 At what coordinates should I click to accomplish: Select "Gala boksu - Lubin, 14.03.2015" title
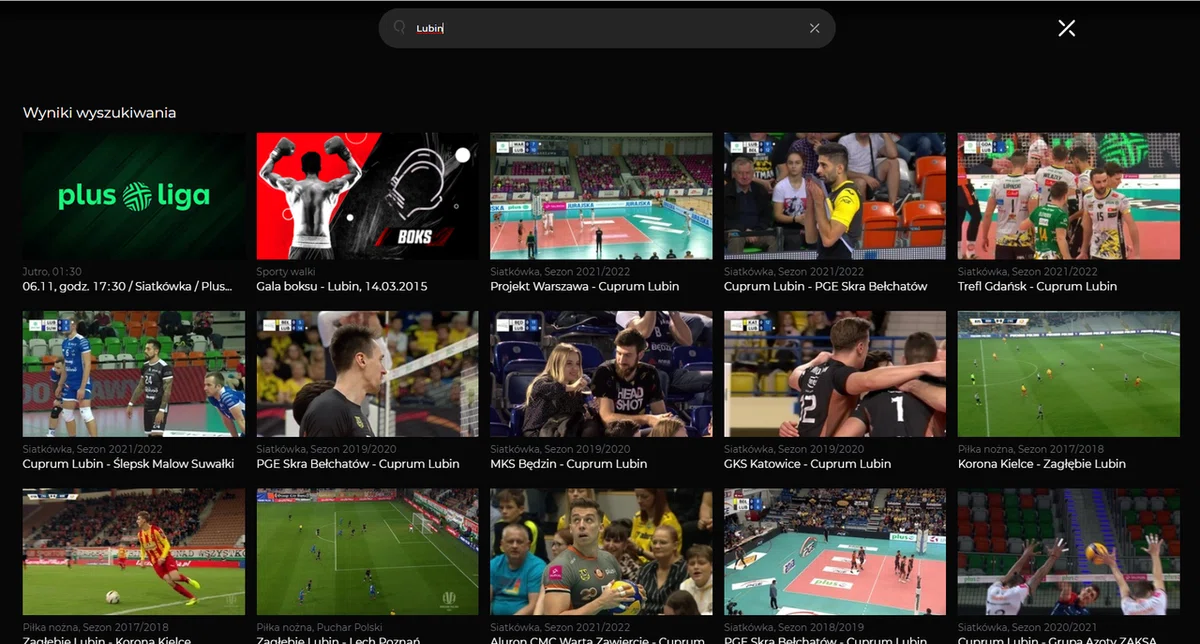(342, 286)
